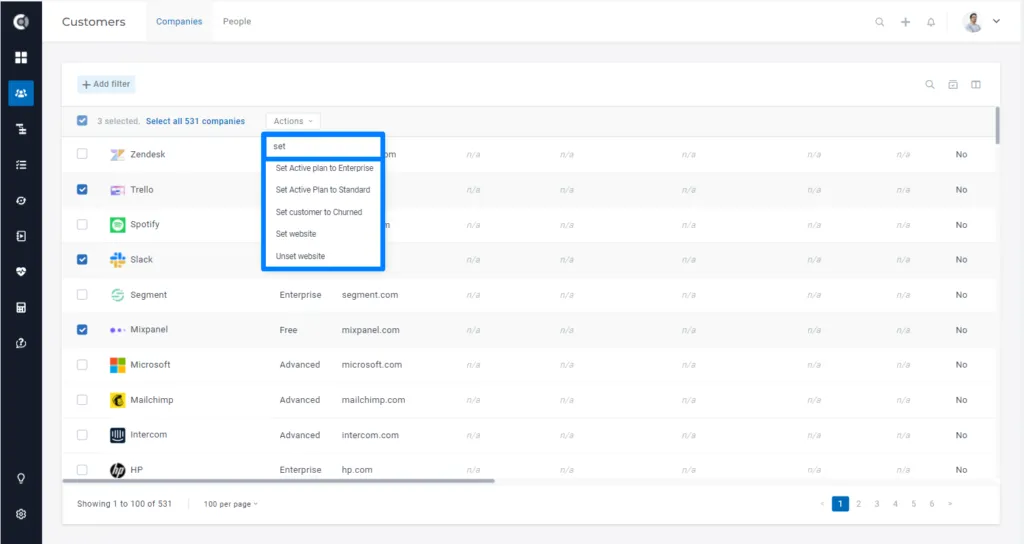Click the Add filter button
The width and height of the screenshot is (1024, 544).
106,84
